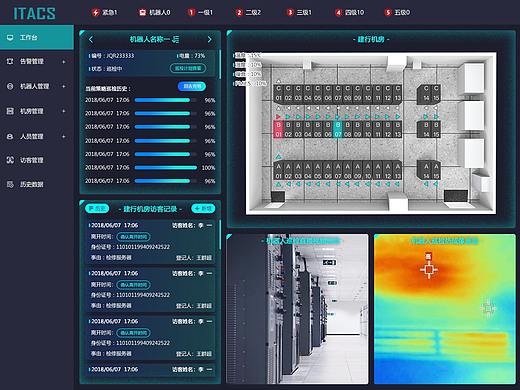Open the 告警管理 menu item
This screenshot has width=520, height=390.
(37, 61)
